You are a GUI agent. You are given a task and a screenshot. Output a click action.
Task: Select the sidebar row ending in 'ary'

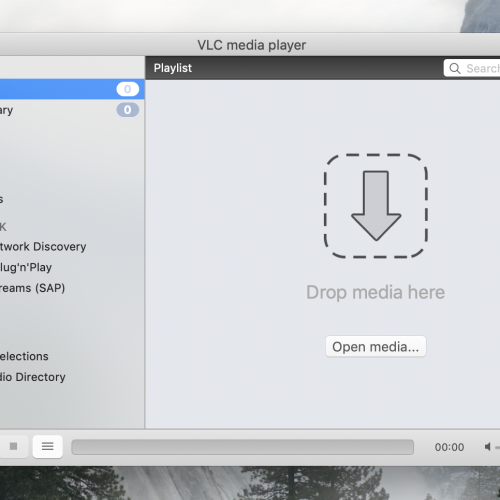click(x=72, y=110)
